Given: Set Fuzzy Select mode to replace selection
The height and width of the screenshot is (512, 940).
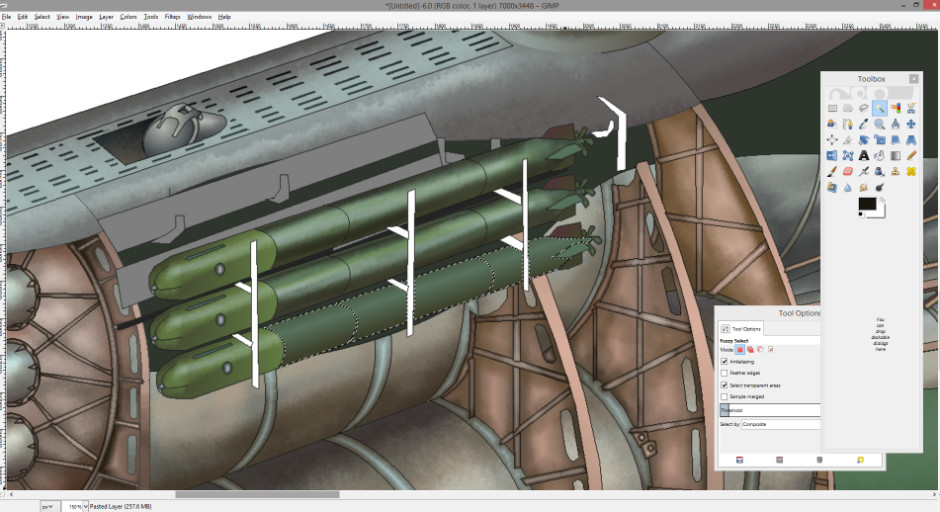Looking at the screenshot, I should click(x=740, y=350).
